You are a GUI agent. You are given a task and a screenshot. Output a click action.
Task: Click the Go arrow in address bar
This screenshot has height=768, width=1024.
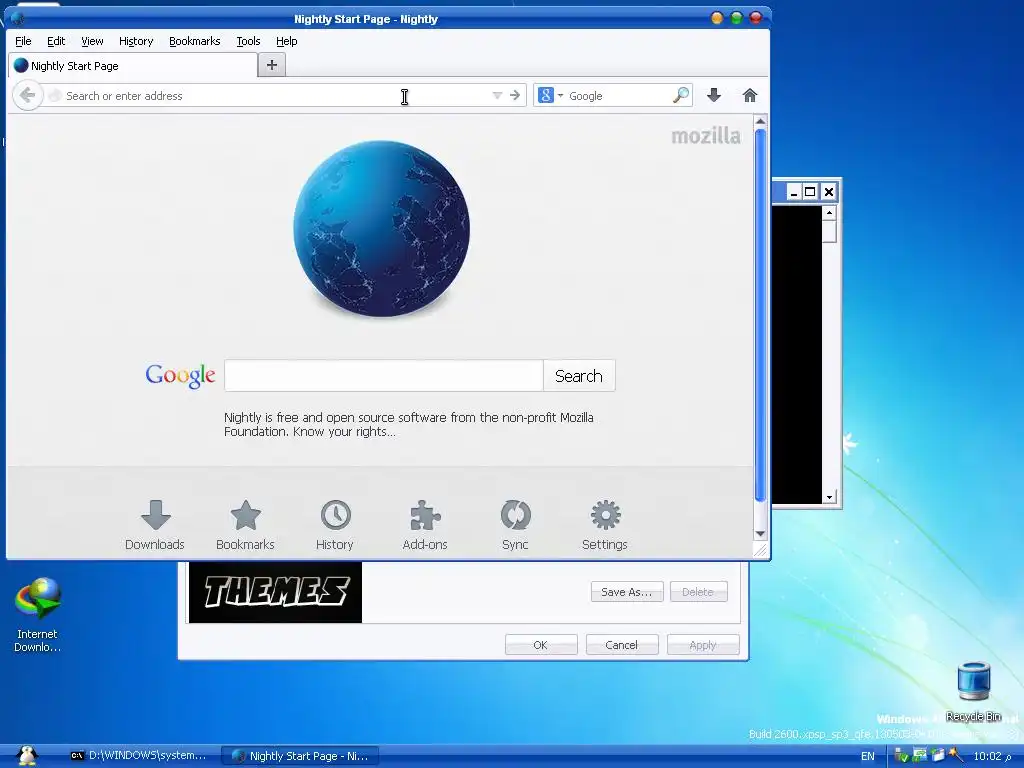515,95
